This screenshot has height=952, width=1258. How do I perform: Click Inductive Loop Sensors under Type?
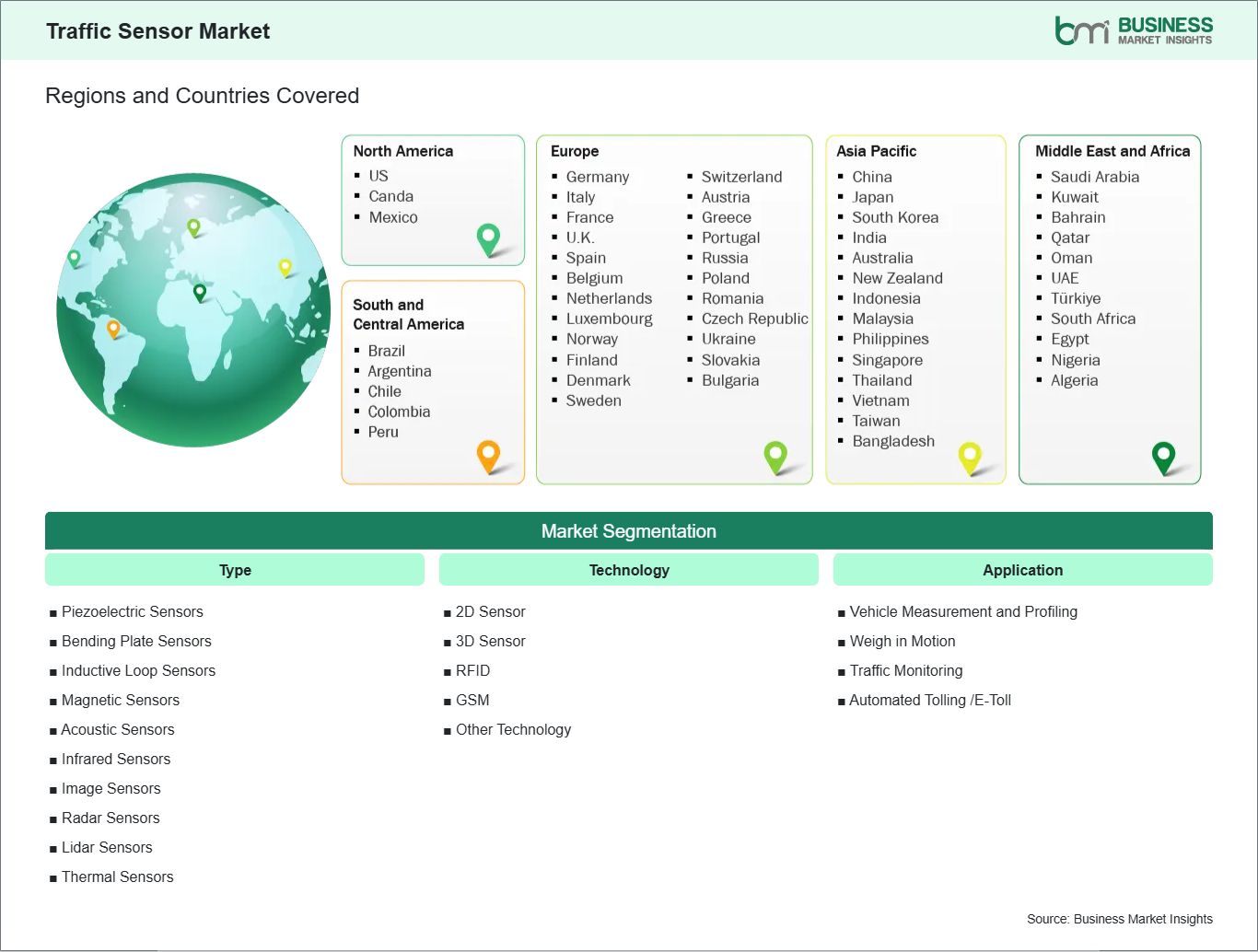point(138,670)
